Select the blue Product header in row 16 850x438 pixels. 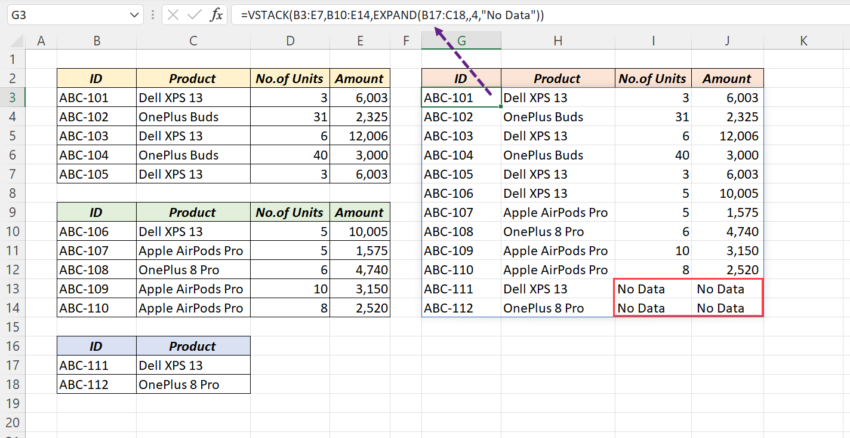(192, 345)
